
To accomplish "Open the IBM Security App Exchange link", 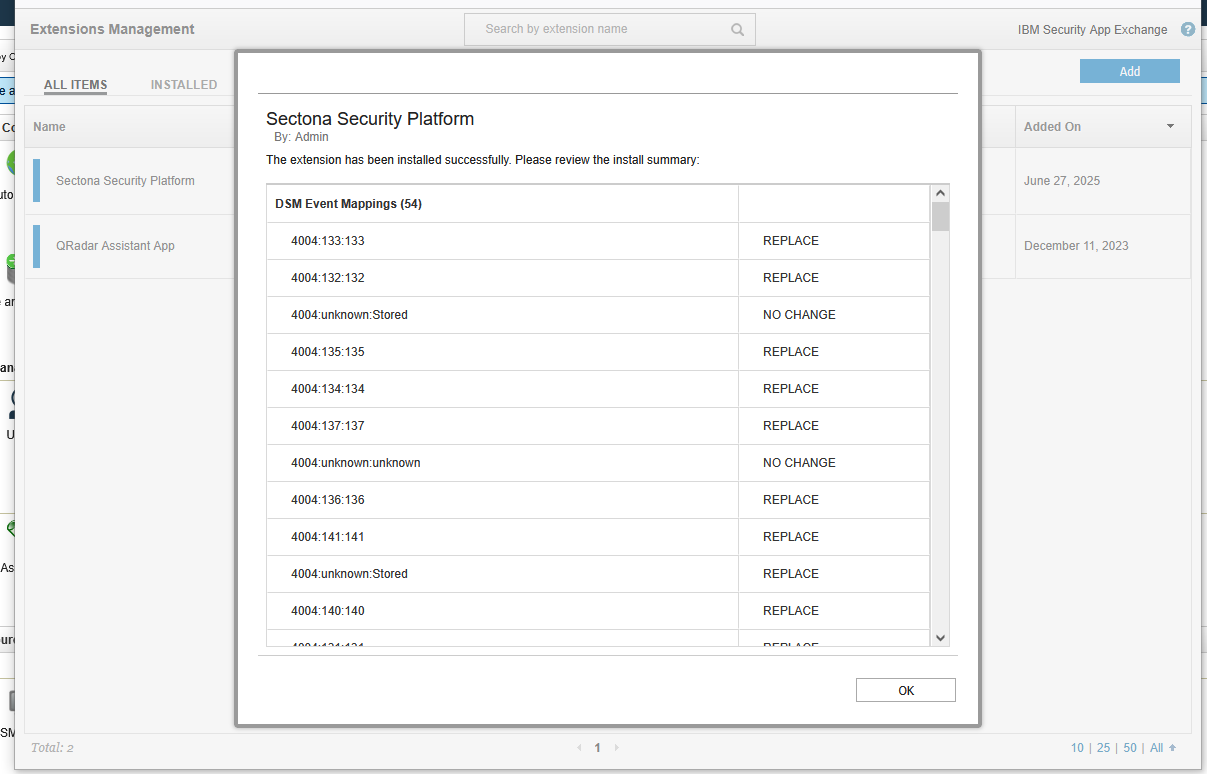I will [x=1092, y=30].
